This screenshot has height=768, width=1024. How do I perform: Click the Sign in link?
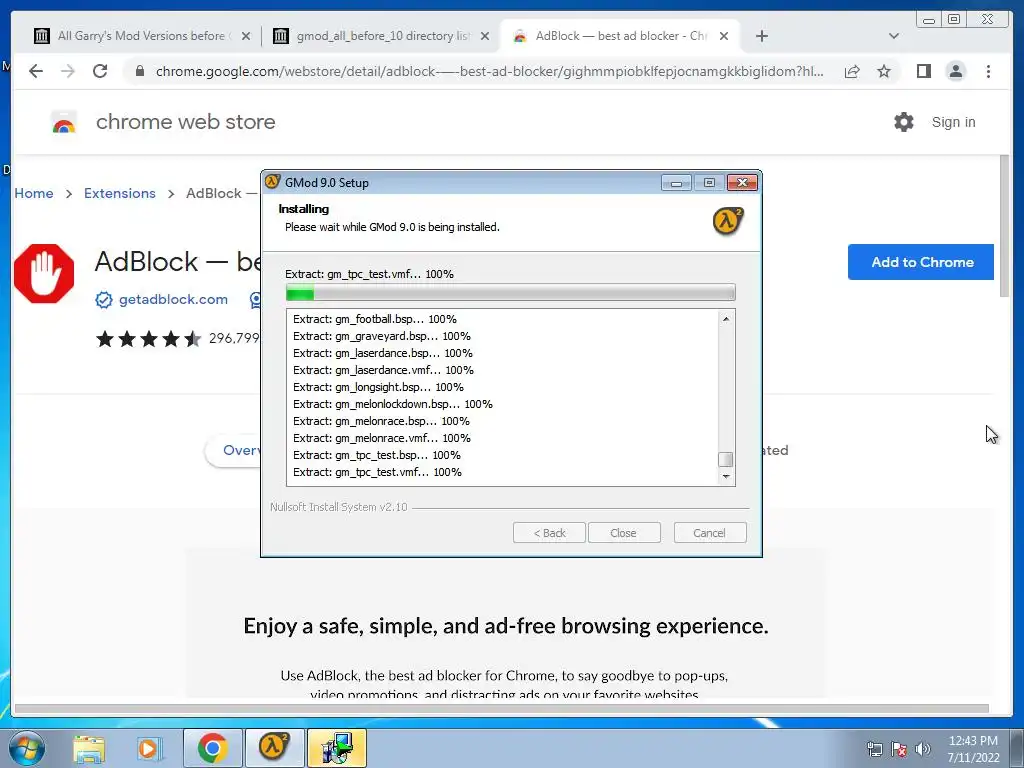pyautogui.click(x=953, y=122)
